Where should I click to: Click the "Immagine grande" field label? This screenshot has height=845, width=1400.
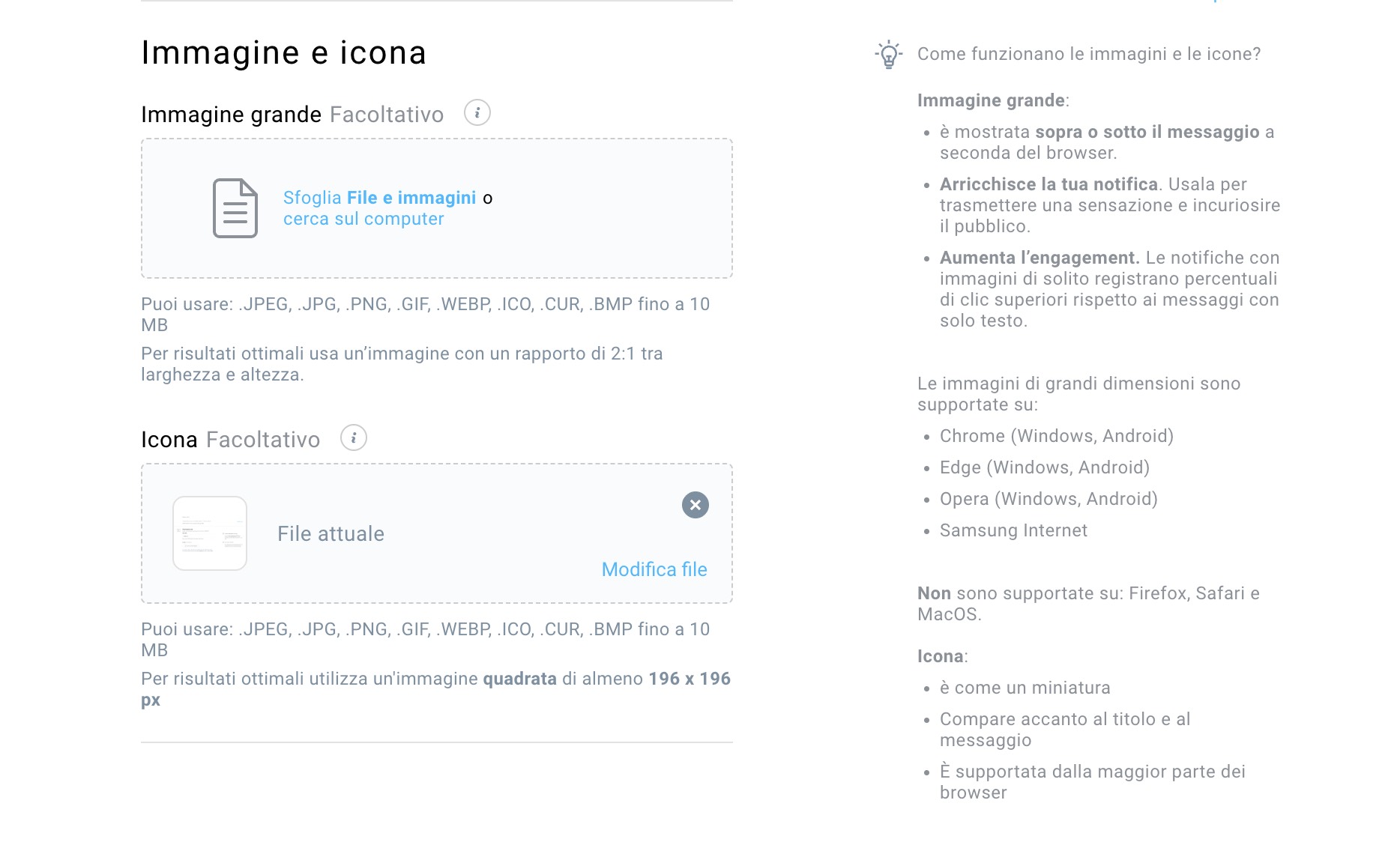pyautogui.click(x=231, y=115)
